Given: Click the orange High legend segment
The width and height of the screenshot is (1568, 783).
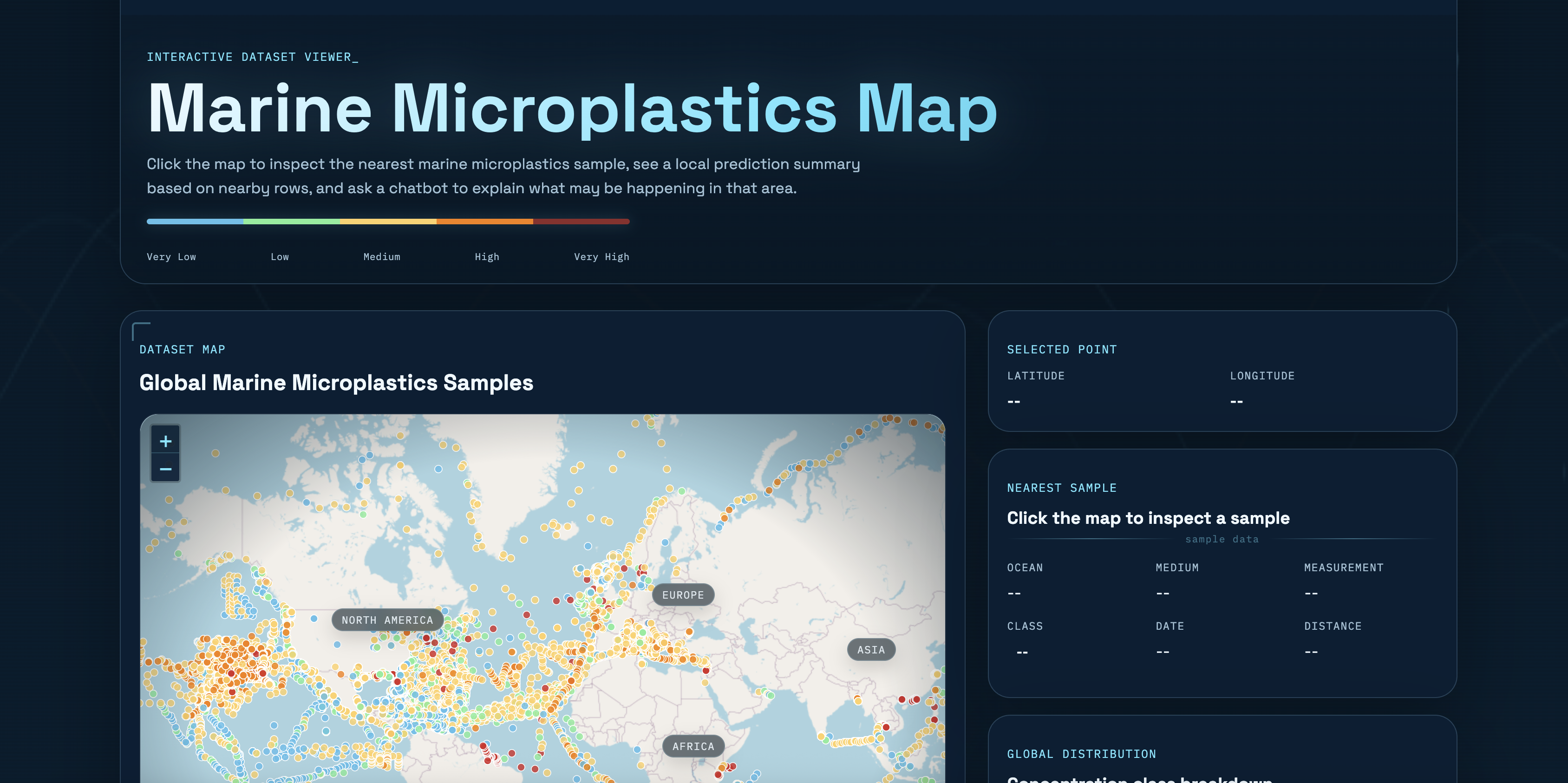Looking at the screenshot, I should click(x=484, y=222).
